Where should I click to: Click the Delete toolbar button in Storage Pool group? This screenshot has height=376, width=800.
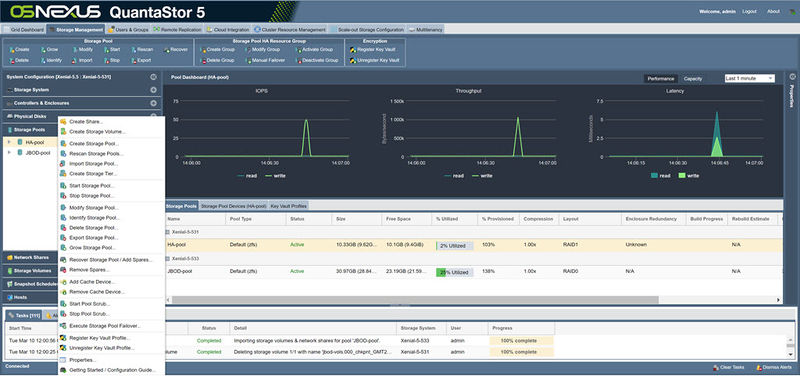(x=19, y=60)
